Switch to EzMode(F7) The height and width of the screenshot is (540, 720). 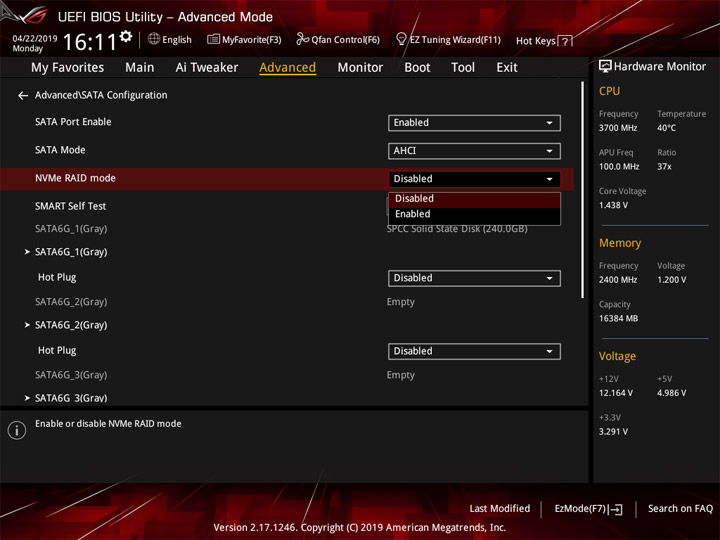pos(588,509)
